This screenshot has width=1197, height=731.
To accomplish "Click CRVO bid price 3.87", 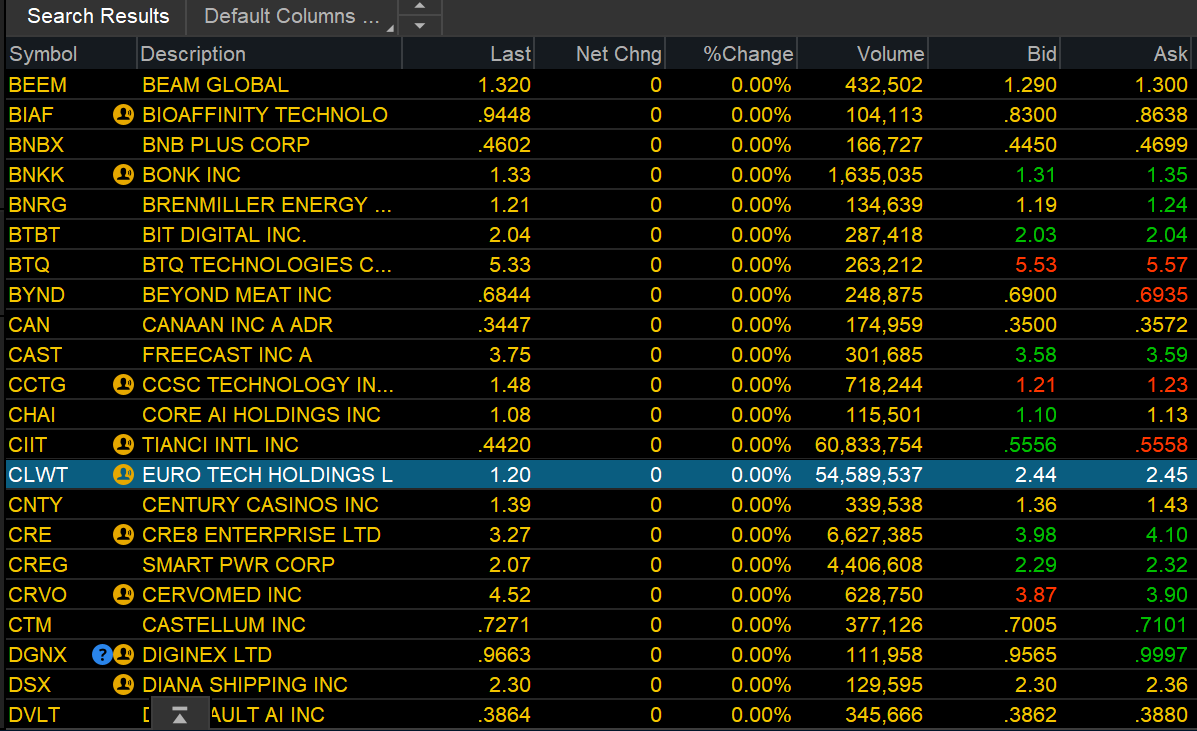I will pyautogui.click(x=1036, y=594).
